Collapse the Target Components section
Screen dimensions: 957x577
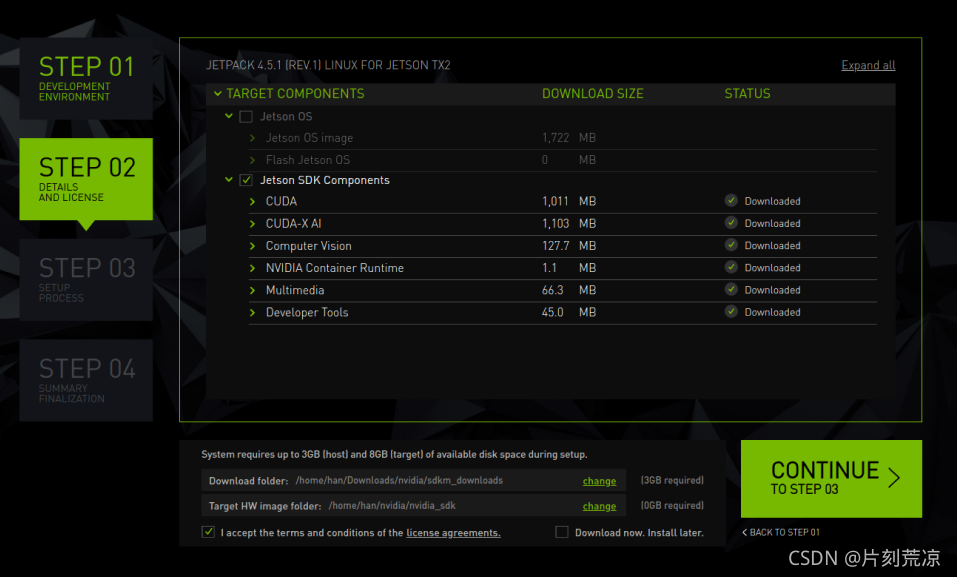pos(218,93)
